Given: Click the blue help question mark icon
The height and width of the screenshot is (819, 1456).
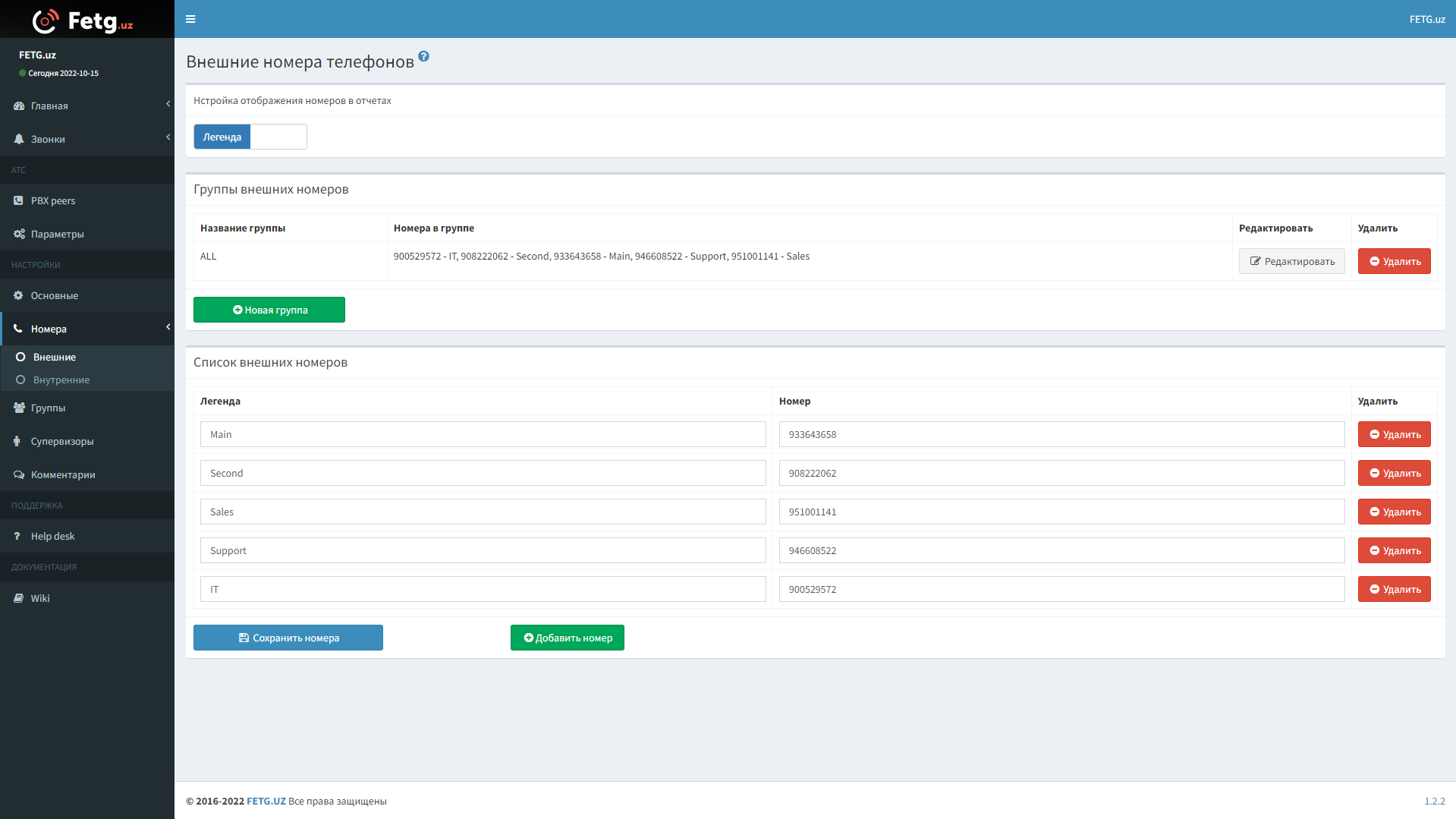Looking at the screenshot, I should (x=423, y=56).
